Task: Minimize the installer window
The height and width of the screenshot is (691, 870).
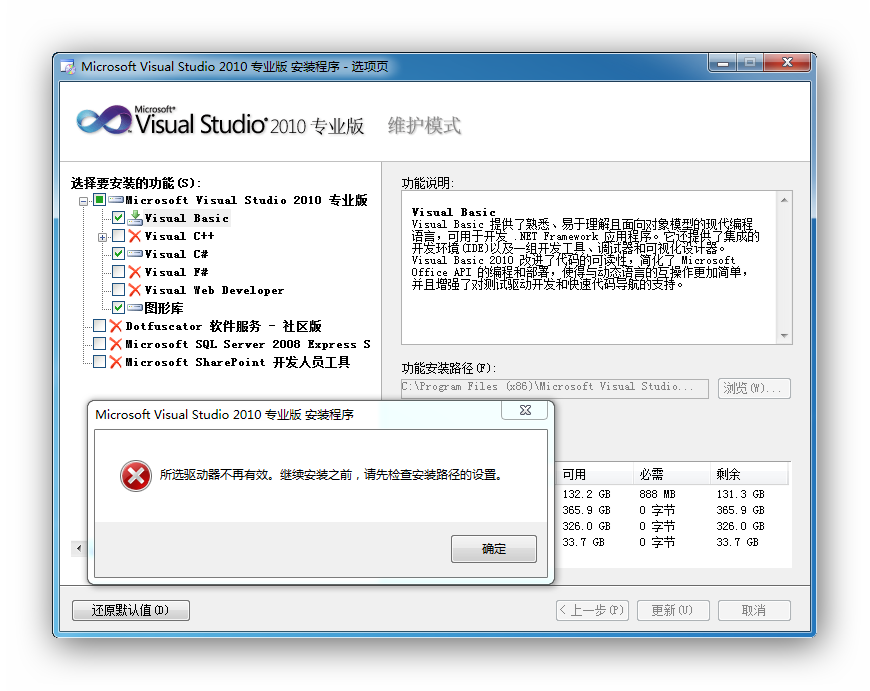Action: pyautogui.click(x=722, y=63)
